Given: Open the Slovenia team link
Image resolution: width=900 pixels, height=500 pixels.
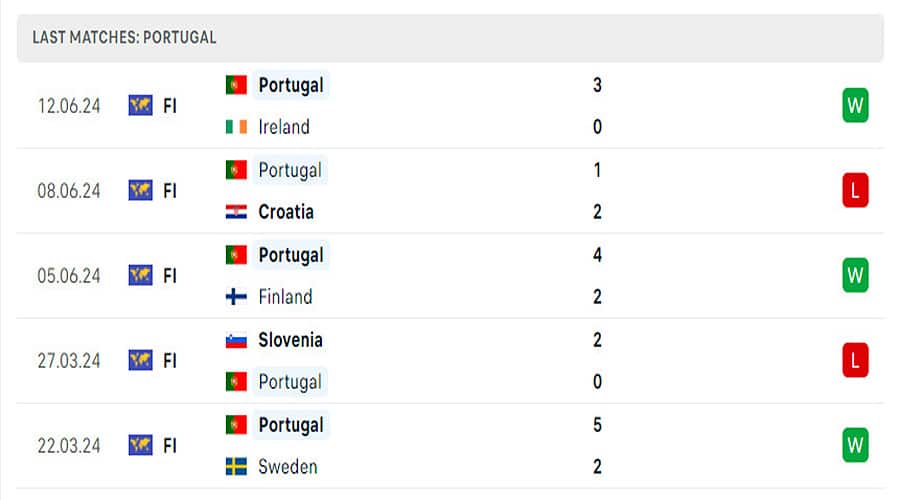Looking at the screenshot, I should click(x=290, y=340).
